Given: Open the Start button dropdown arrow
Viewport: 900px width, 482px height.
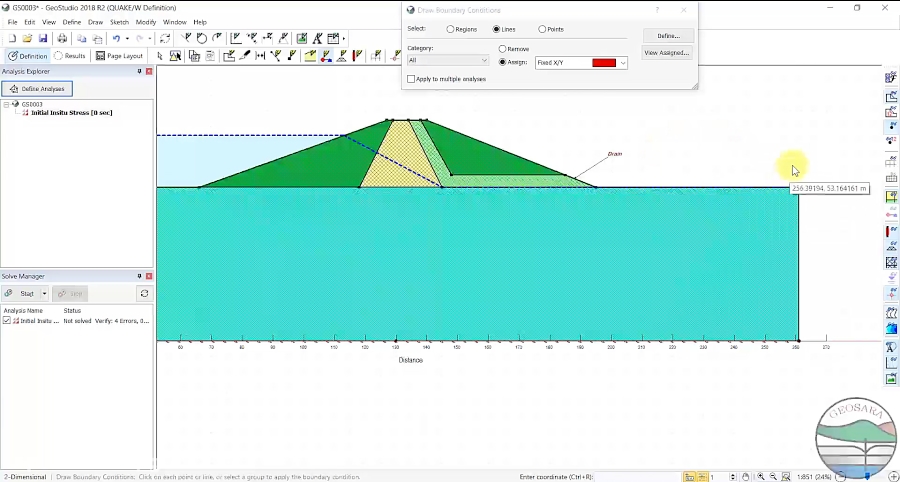Looking at the screenshot, I should click(44, 294).
